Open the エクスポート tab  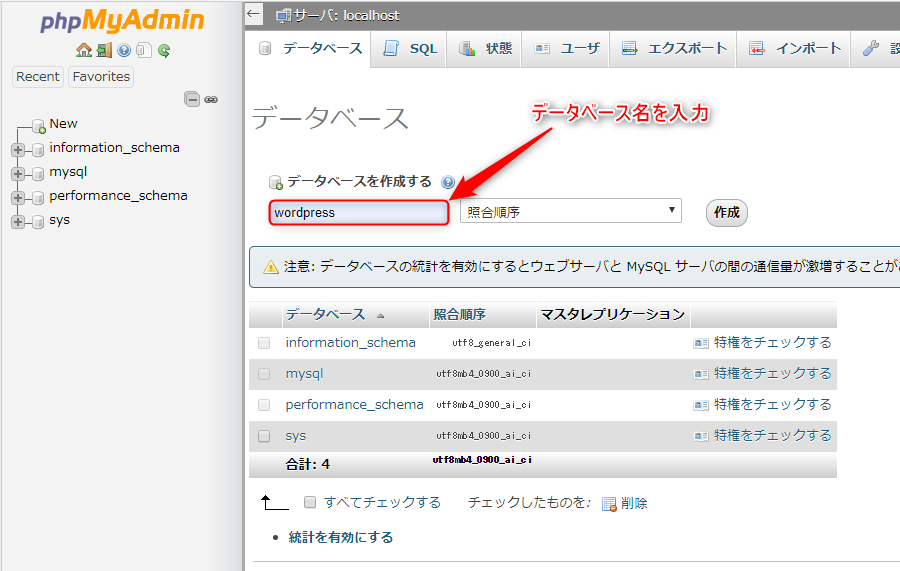(x=673, y=48)
